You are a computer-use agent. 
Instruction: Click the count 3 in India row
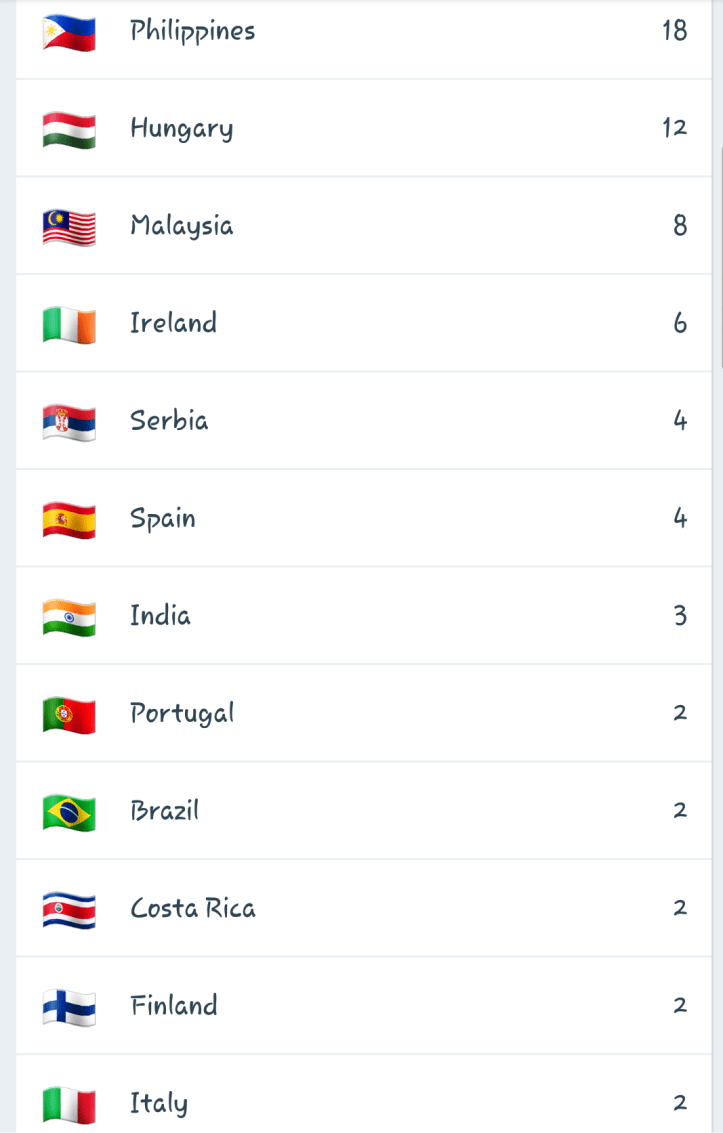pos(680,615)
